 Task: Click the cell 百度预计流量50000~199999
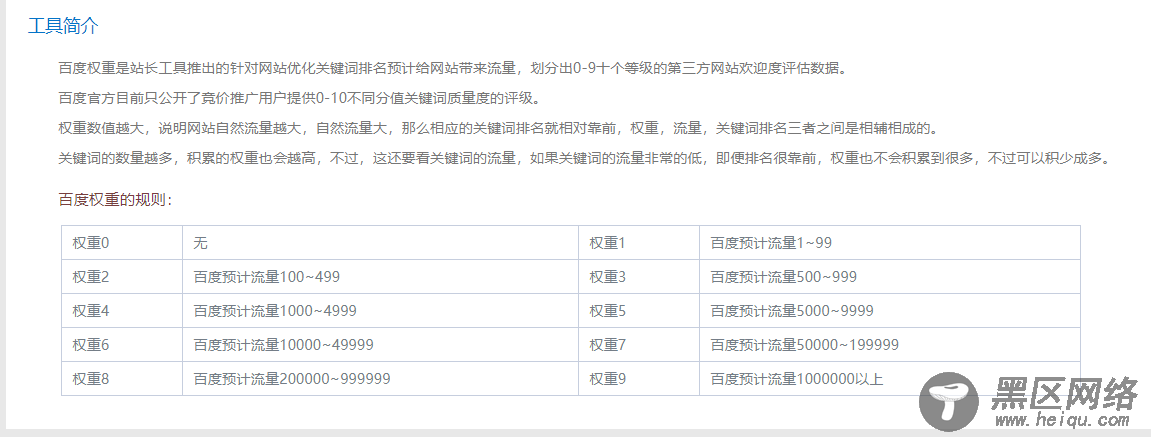pyautogui.click(x=890, y=344)
